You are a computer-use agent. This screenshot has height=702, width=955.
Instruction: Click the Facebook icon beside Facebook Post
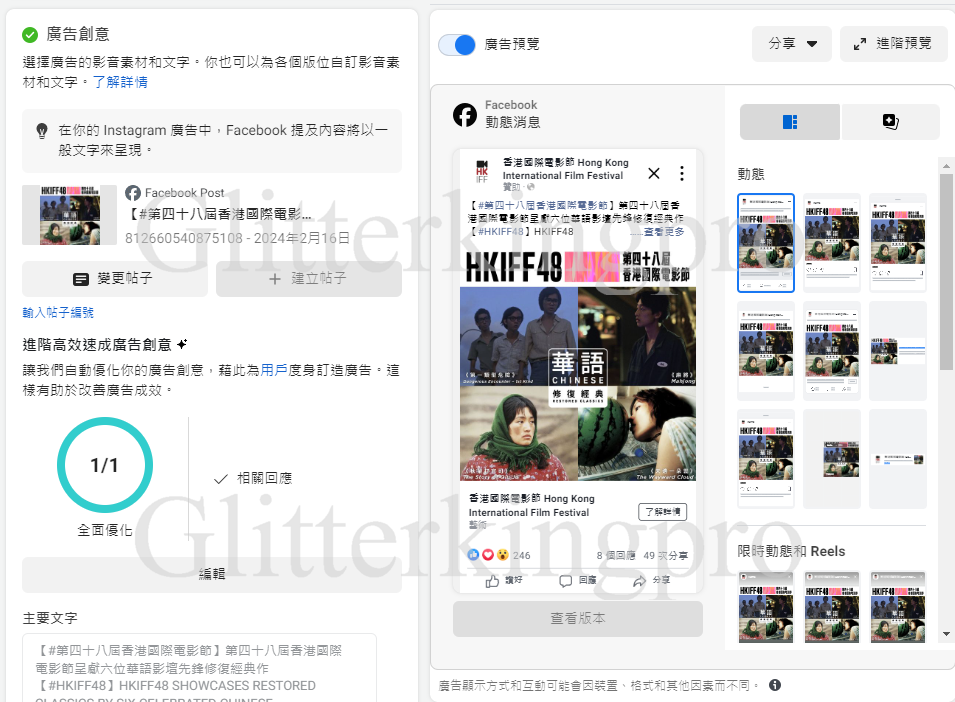133,193
